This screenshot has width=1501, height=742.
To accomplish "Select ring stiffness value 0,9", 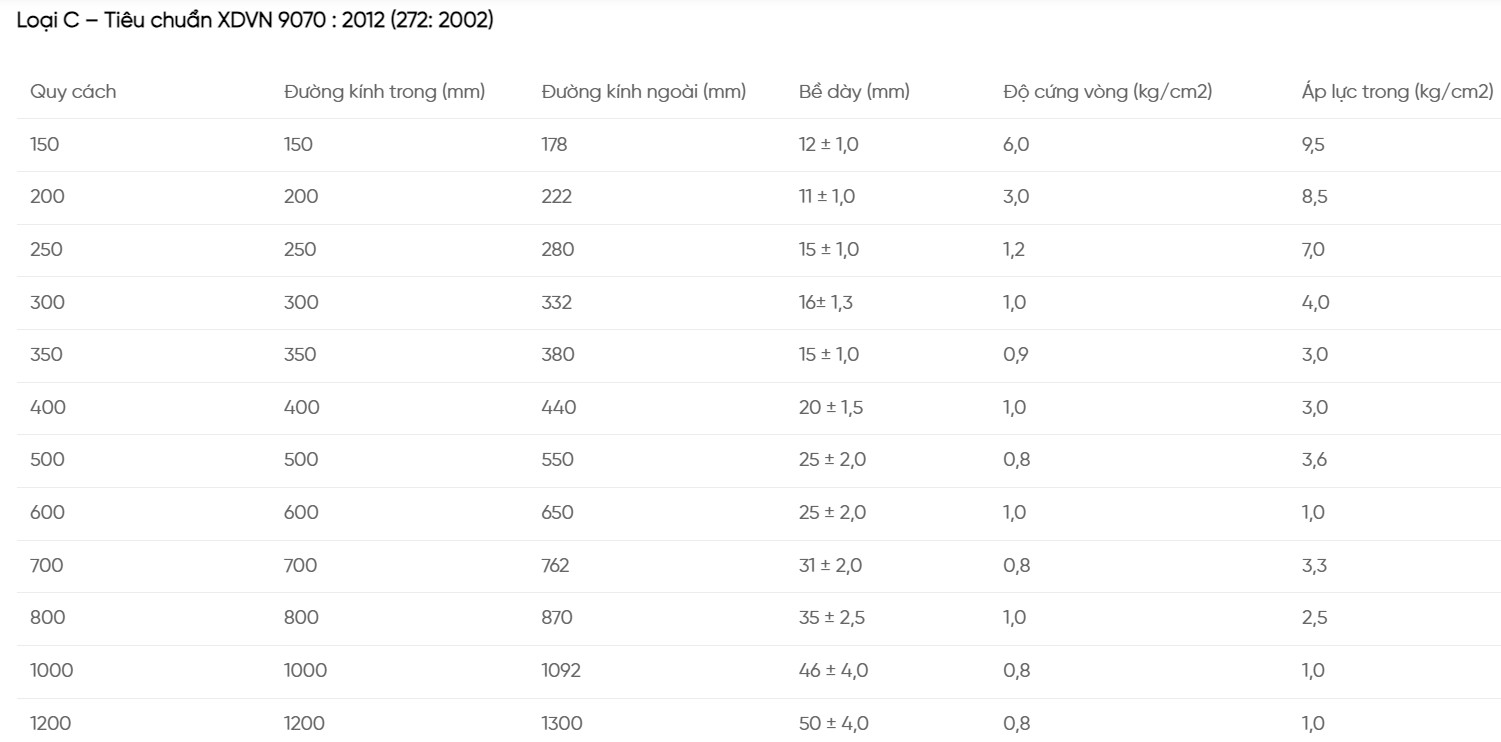I will 1016,355.
